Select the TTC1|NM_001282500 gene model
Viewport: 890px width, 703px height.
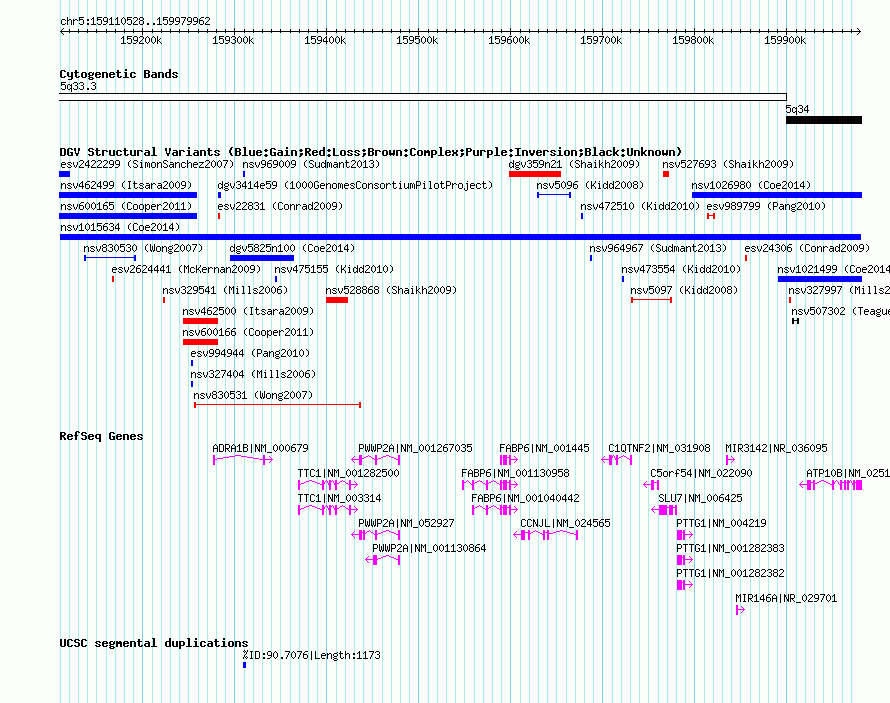pos(328,485)
